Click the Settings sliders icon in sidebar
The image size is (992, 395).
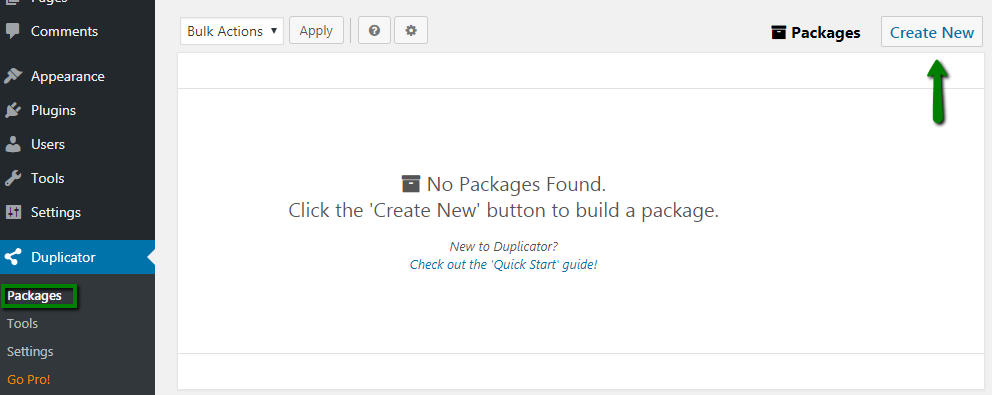(x=13, y=212)
